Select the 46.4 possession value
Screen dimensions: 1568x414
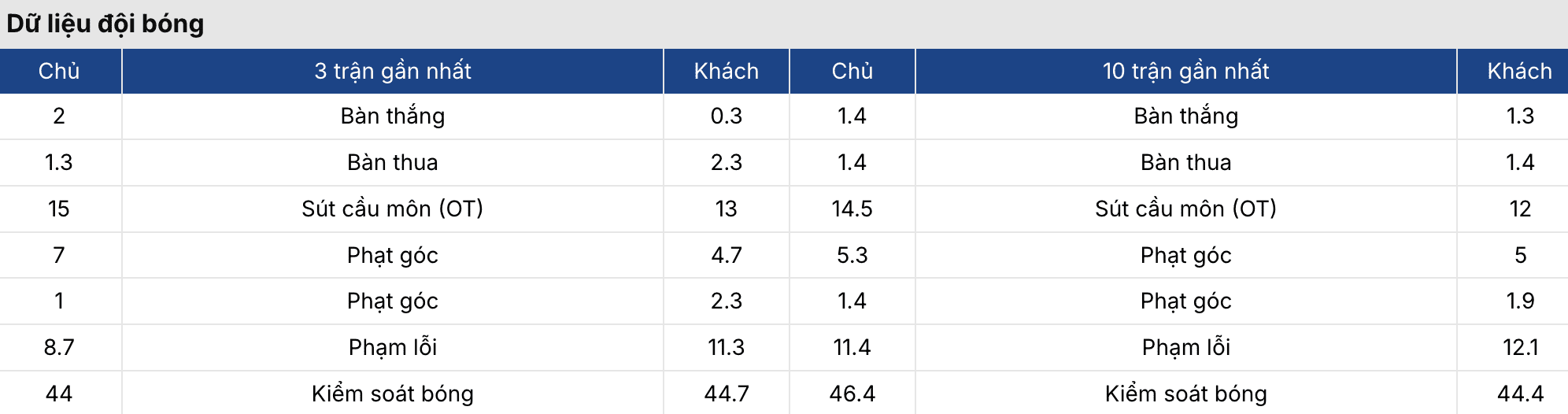pos(852,394)
